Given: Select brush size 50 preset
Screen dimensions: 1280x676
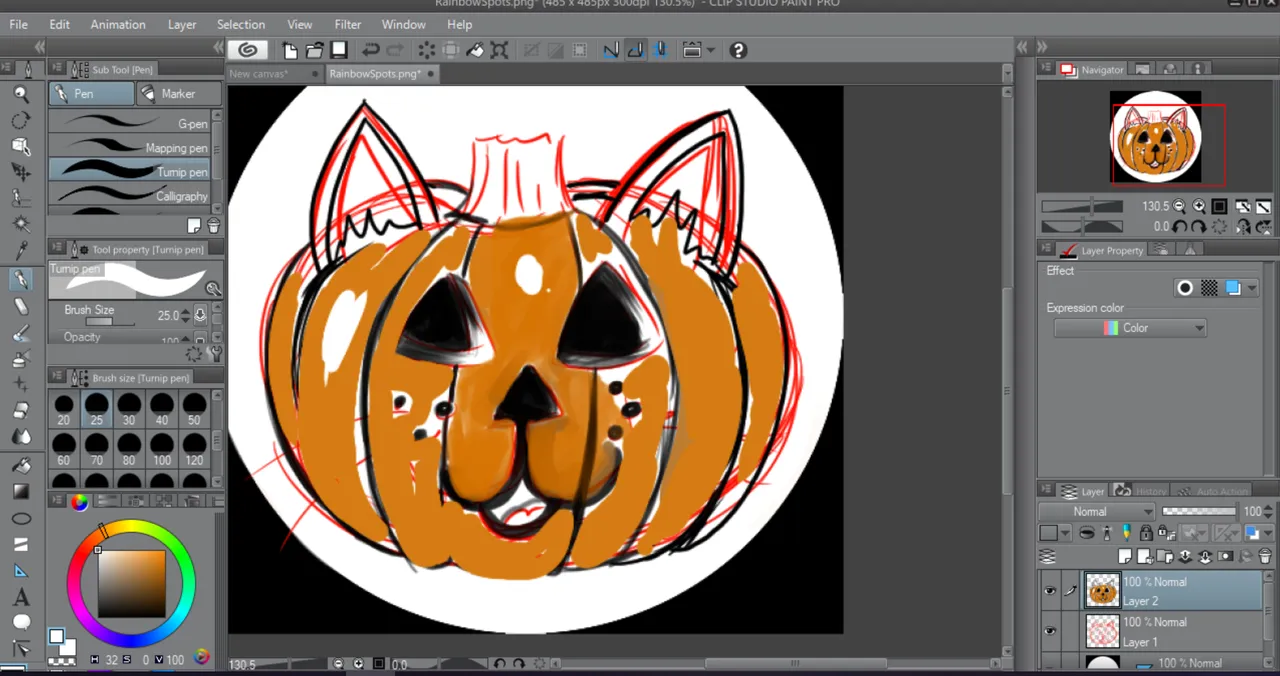Looking at the screenshot, I should point(194,408).
